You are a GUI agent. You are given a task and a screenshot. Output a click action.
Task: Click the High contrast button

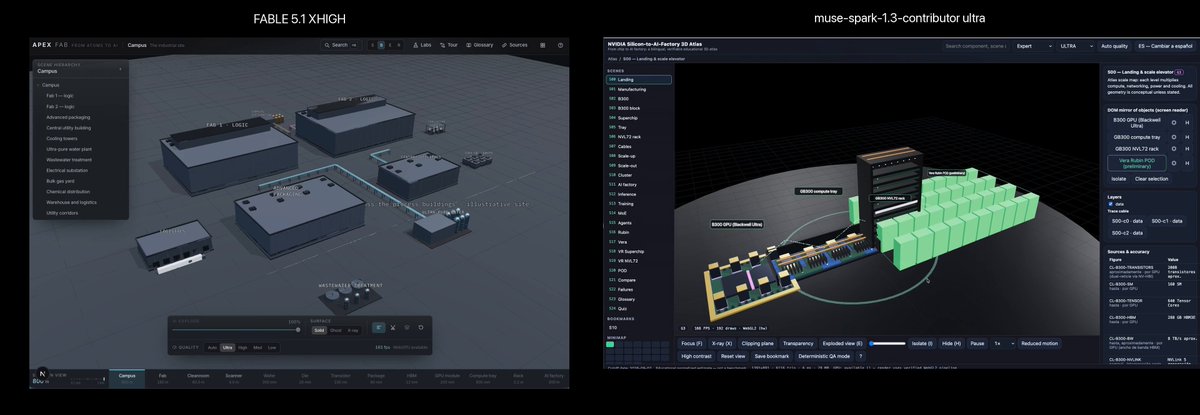[x=696, y=356]
